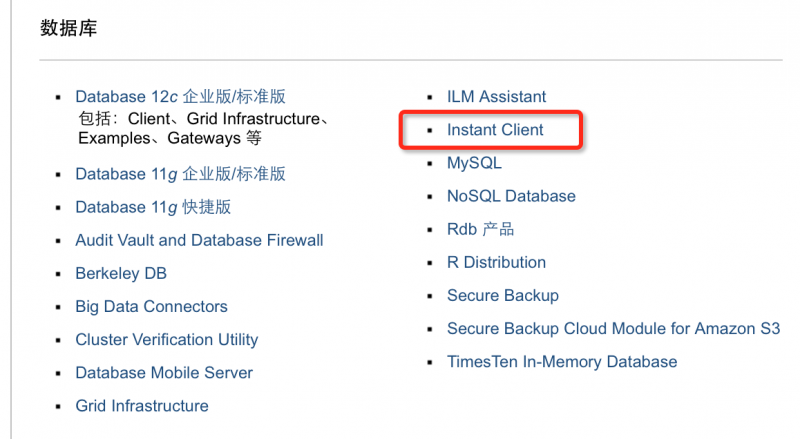Open Rdb 产品 link
The width and height of the screenshot is (800, 439).
(480, 229)
